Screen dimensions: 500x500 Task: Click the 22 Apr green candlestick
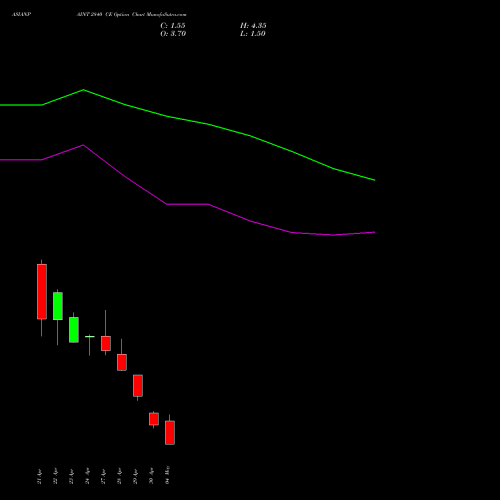(58, 306)
